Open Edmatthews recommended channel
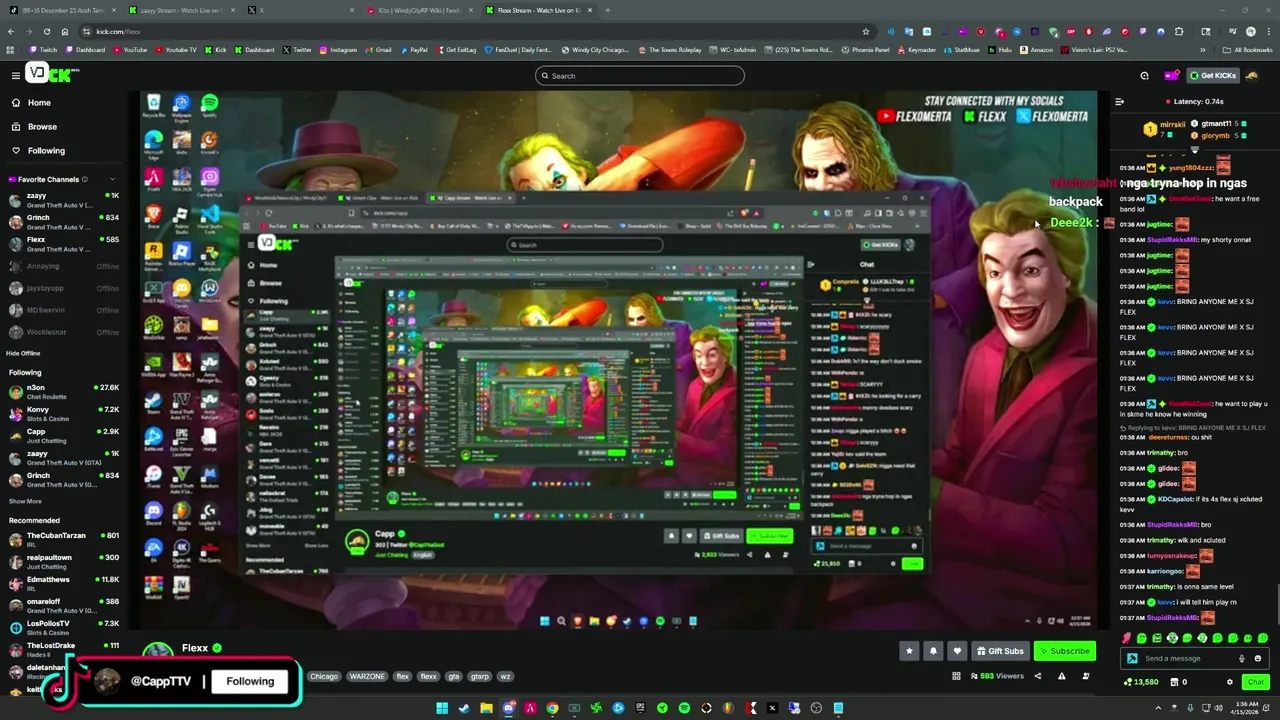 [63, 584]
